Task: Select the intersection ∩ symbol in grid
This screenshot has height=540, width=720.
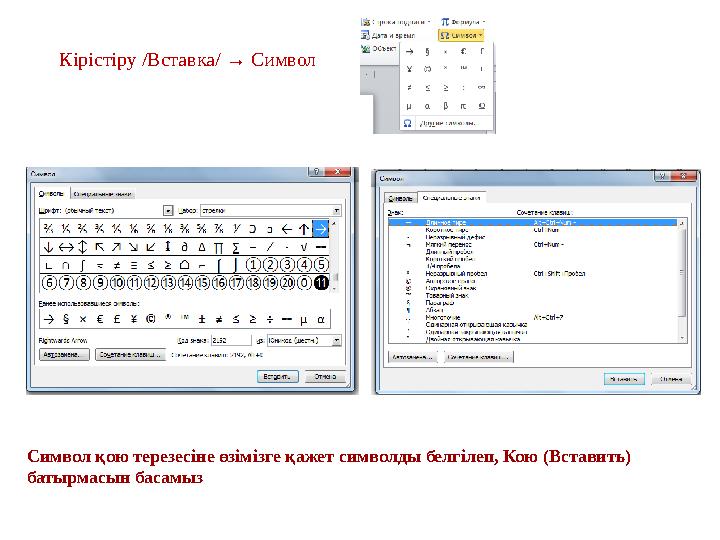Action: [x=66, y=265]
